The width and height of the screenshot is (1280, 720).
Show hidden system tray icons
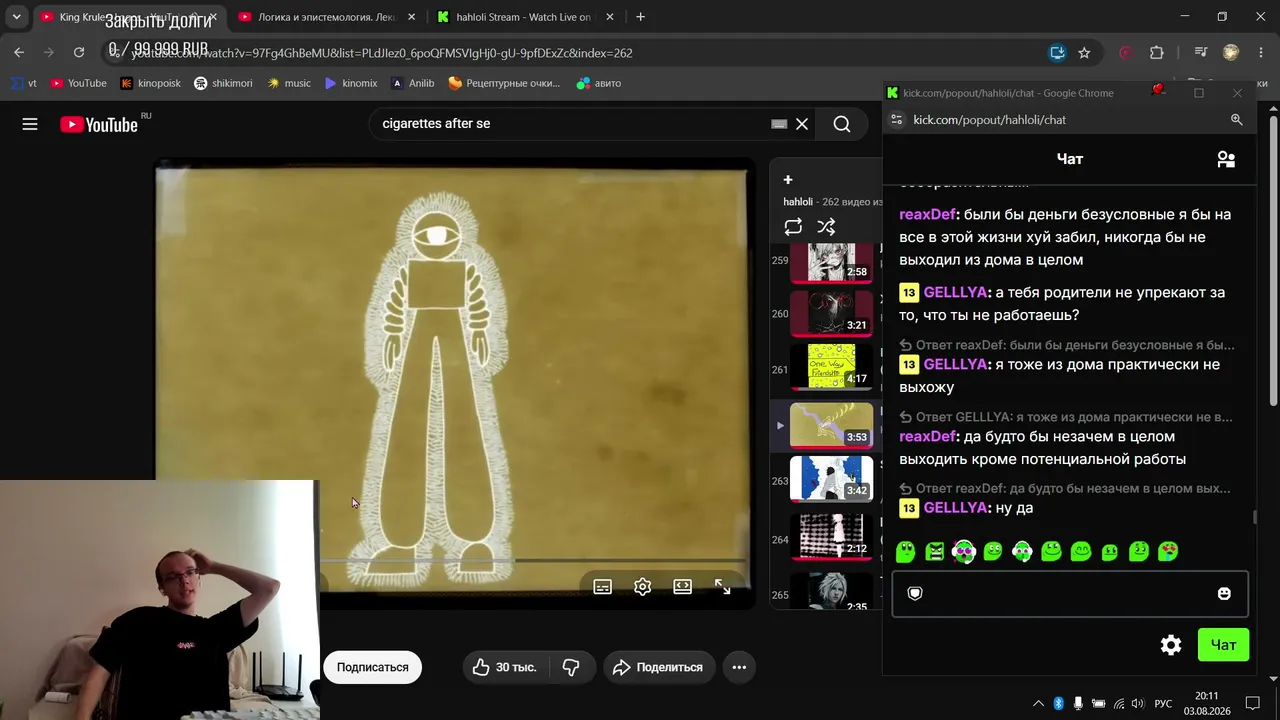click(1038, 703)
